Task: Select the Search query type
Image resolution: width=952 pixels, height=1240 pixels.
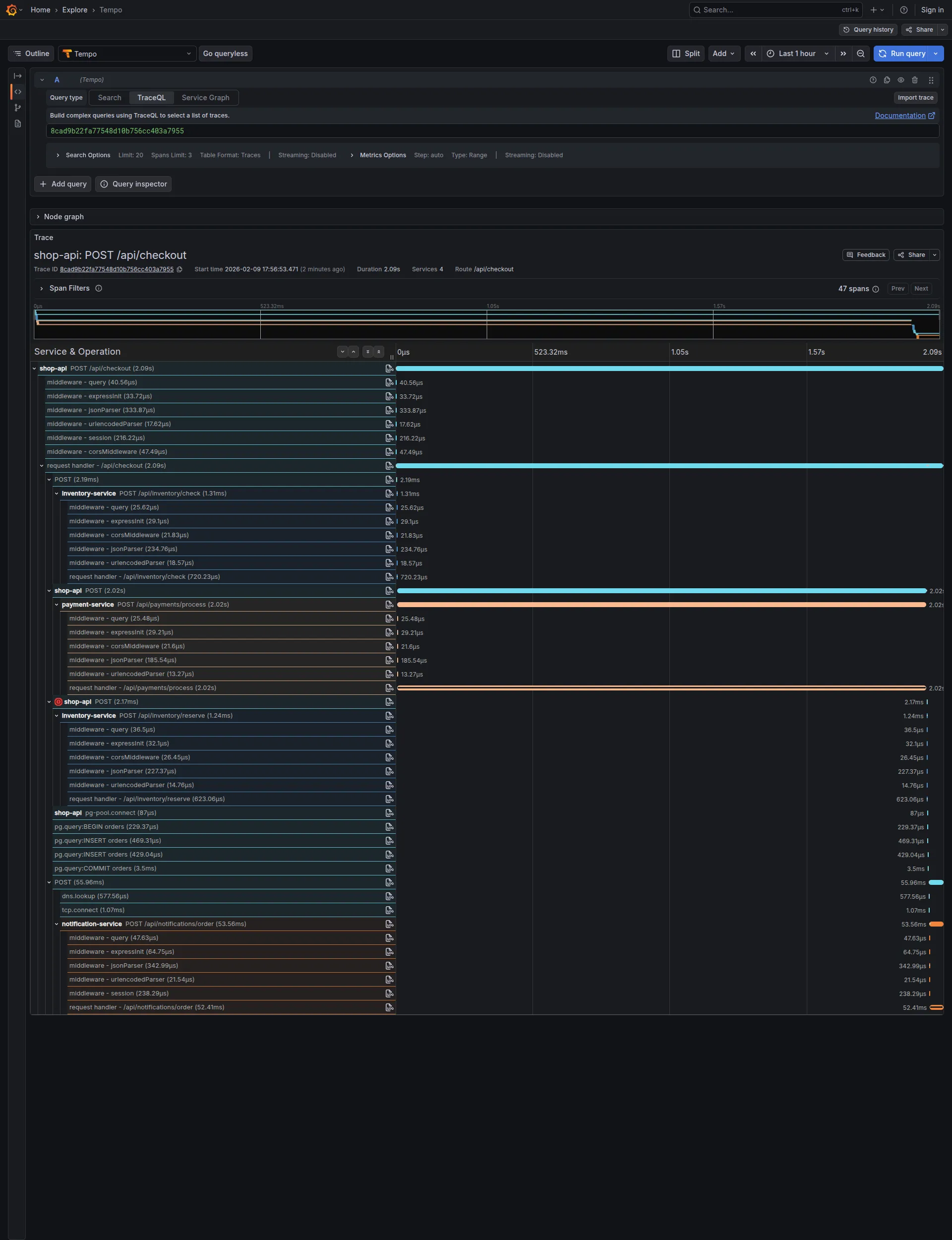Action: click(x=110, y=98)
